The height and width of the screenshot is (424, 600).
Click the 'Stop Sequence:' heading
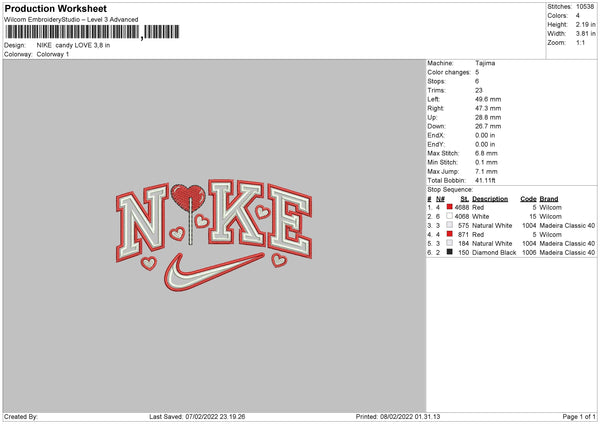(450, 190)
